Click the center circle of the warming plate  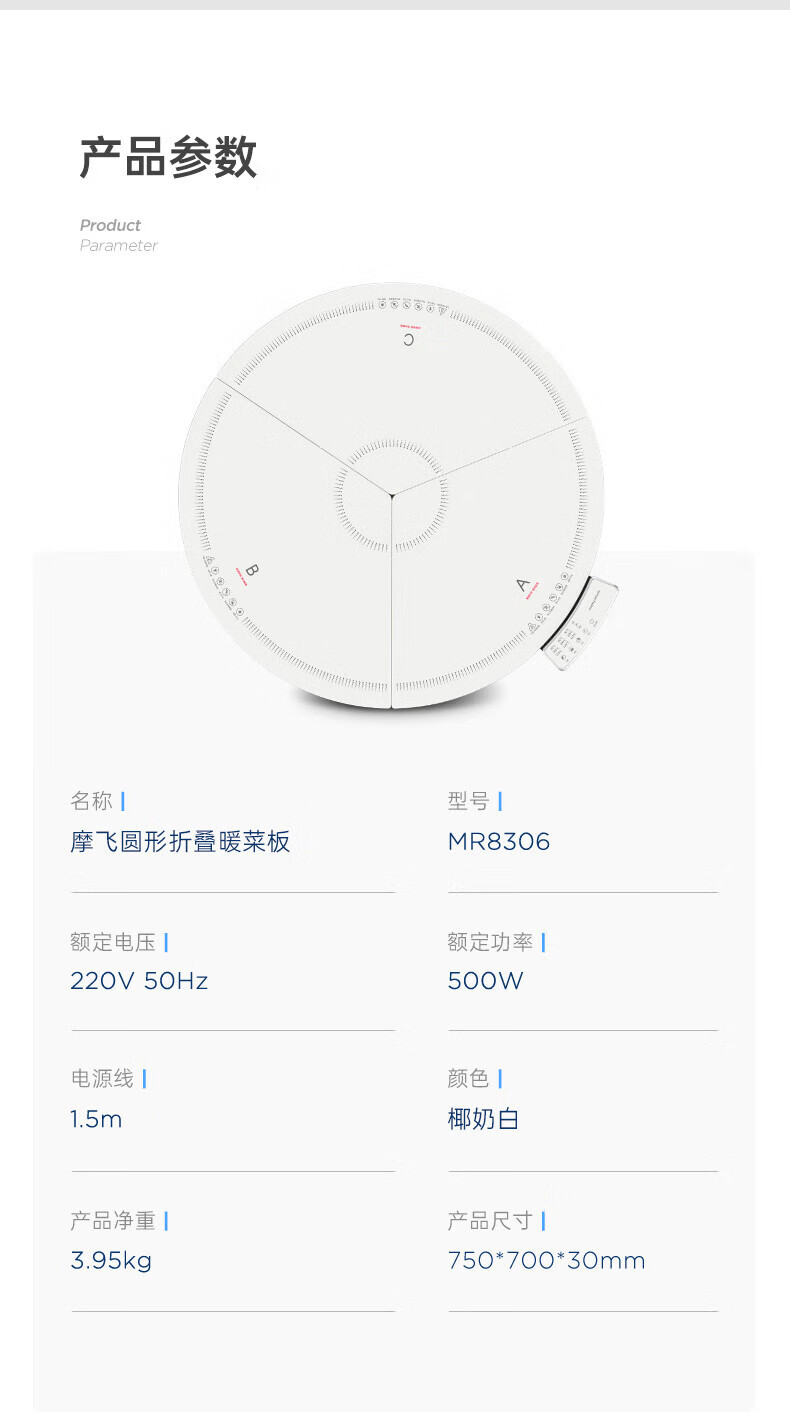coord(391,494)
